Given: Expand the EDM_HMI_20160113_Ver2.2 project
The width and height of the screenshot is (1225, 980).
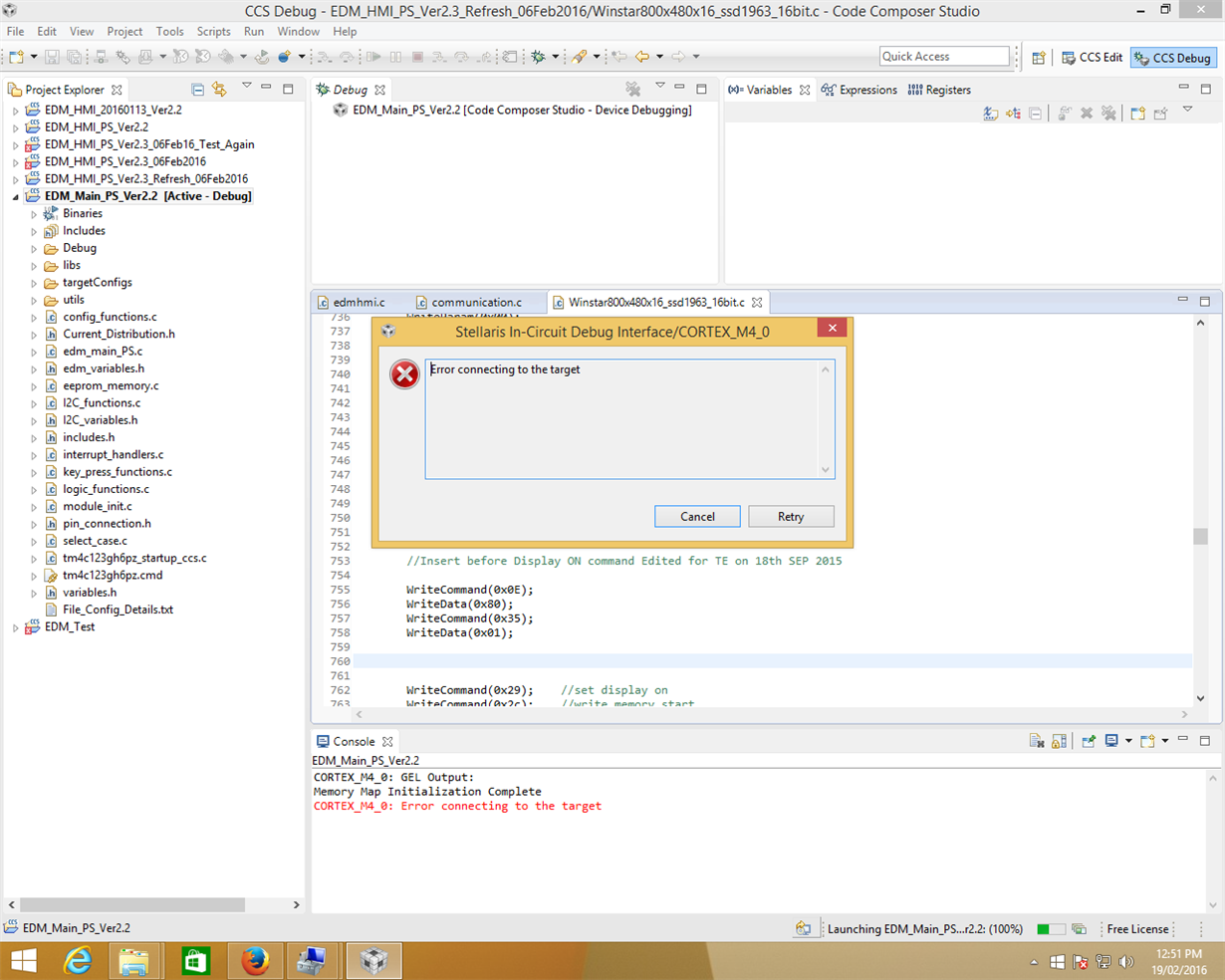Looking at the screenshot, I should click(x=16, y=111).
